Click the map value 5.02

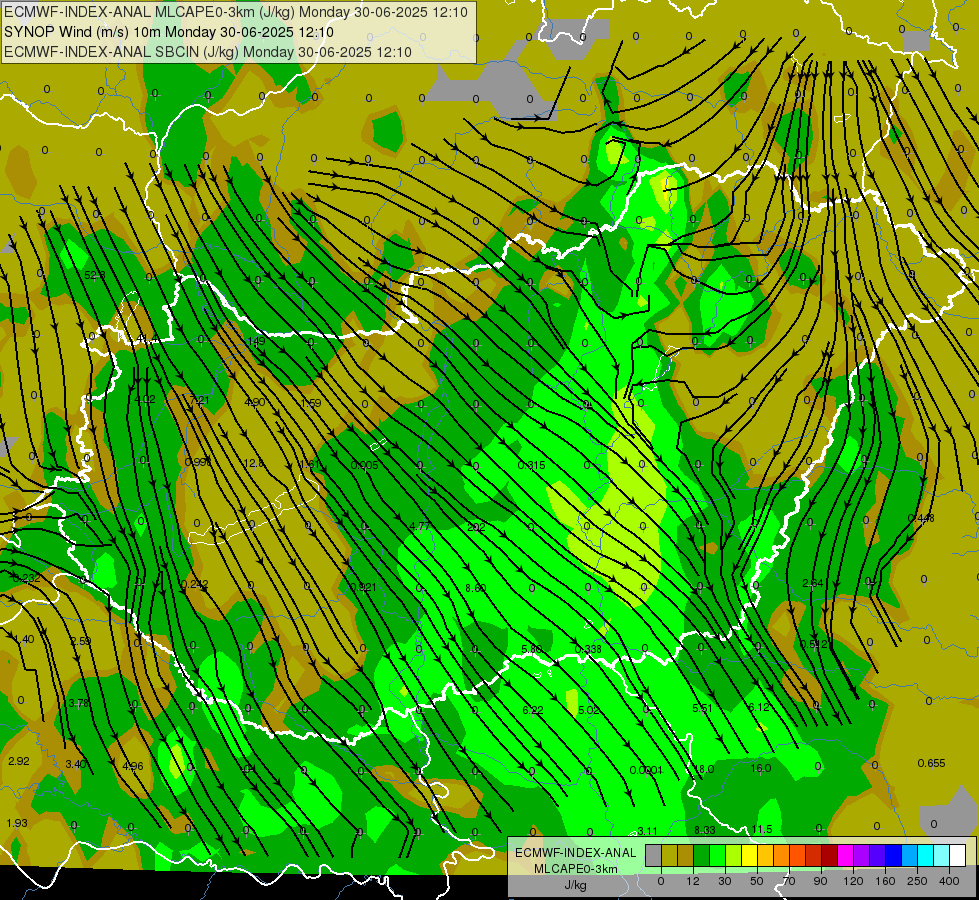(588, 710)
